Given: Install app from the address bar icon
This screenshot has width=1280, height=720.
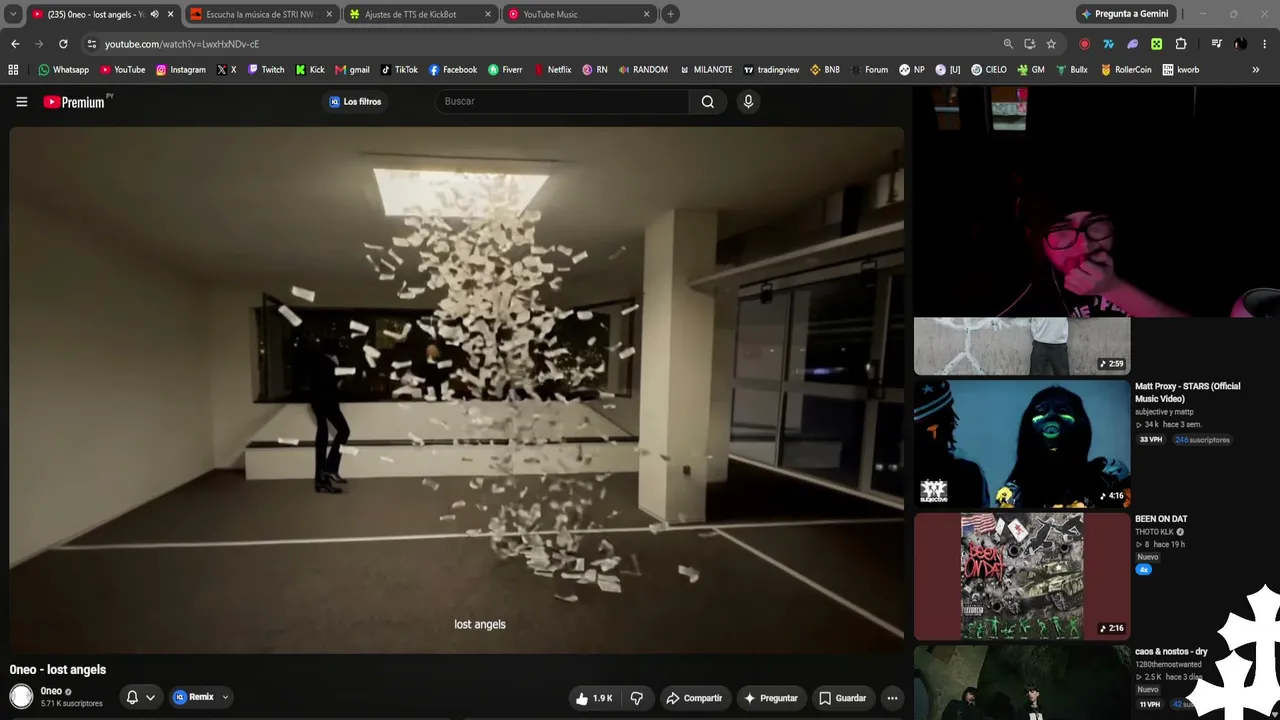Looking at the screenshot, I should click(1030, 44).
